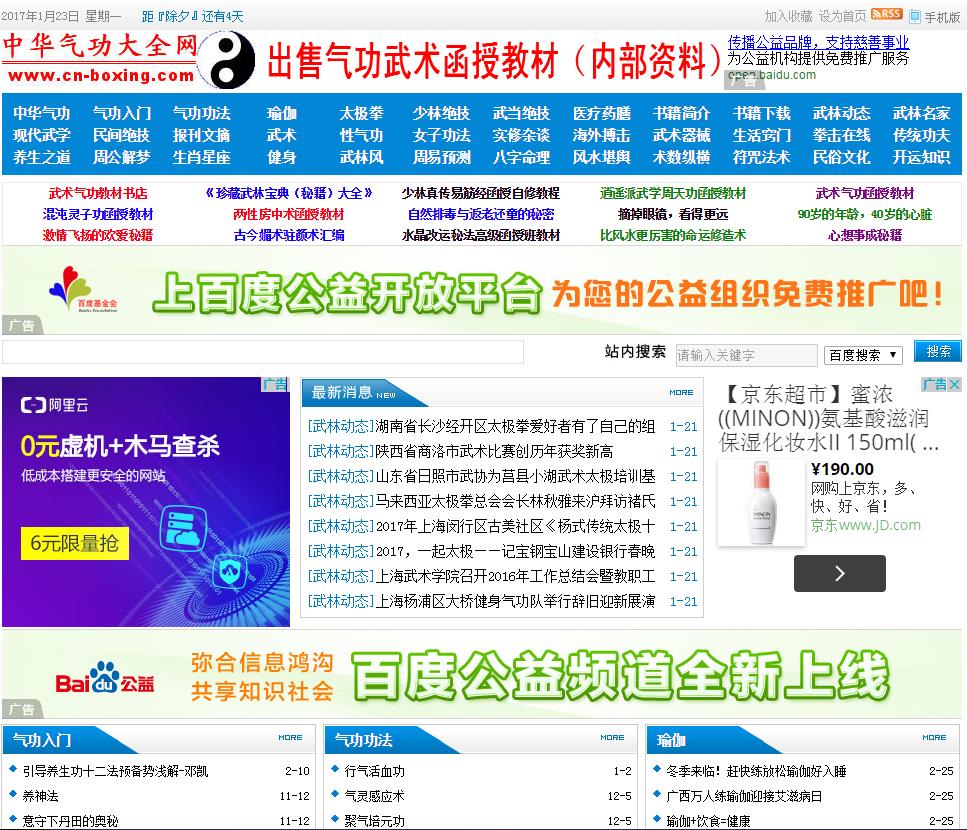Click the 上百度公益开放平台 banner ad
The height and width of the screenshot is (830, 967).
coord(482,290)
